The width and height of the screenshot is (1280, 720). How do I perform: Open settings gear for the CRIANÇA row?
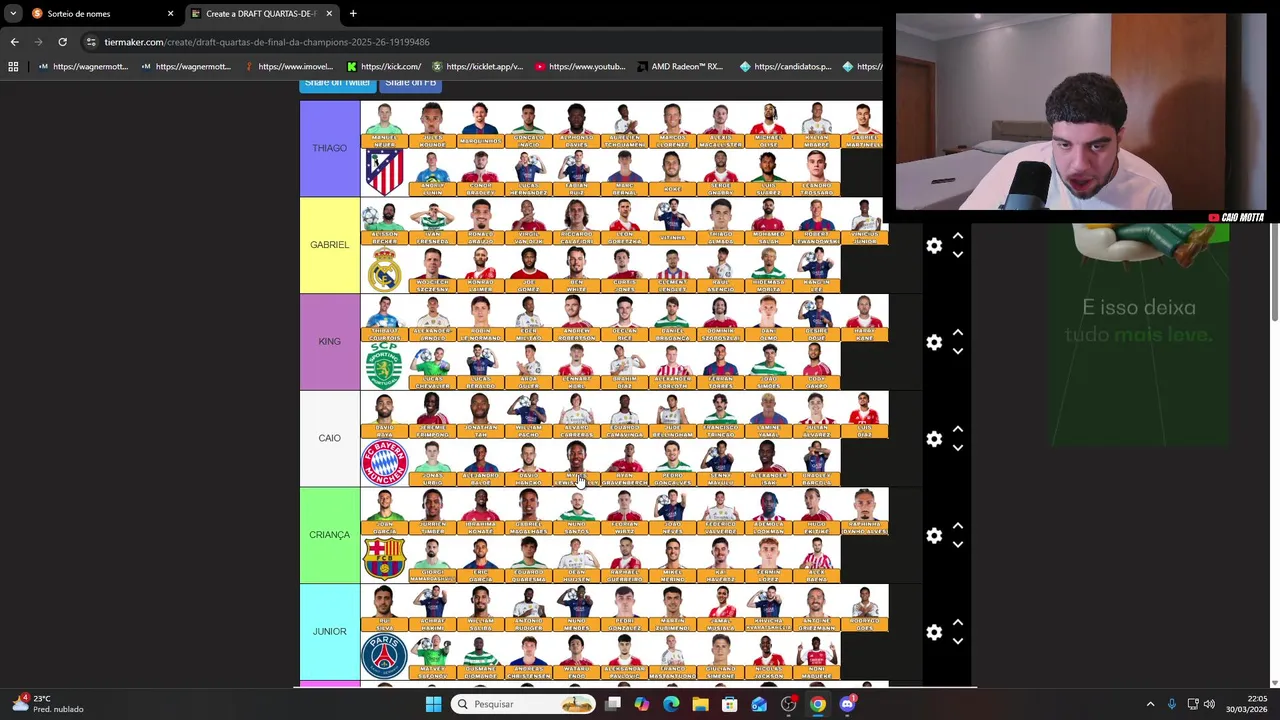point(934,536)
